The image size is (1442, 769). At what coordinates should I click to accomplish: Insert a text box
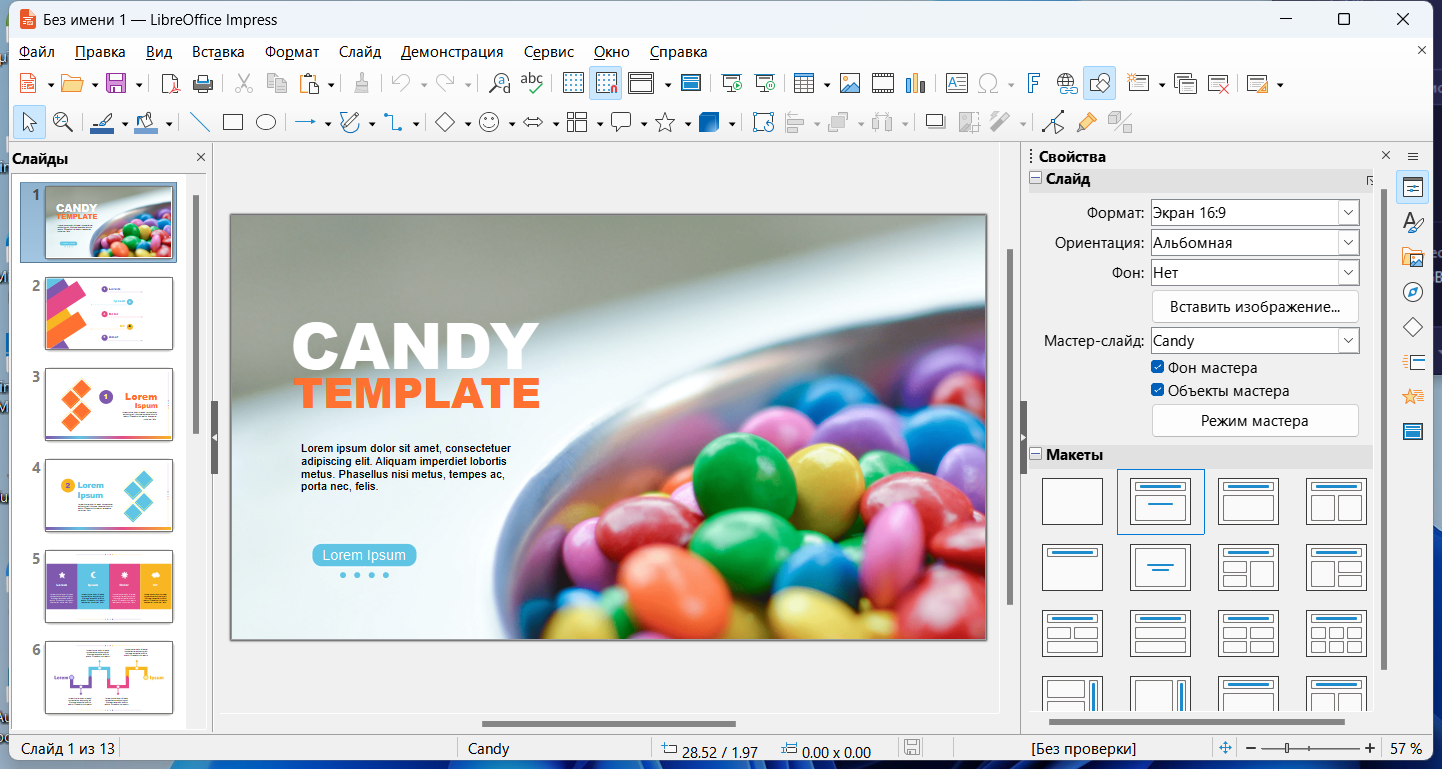coord(957,84)
